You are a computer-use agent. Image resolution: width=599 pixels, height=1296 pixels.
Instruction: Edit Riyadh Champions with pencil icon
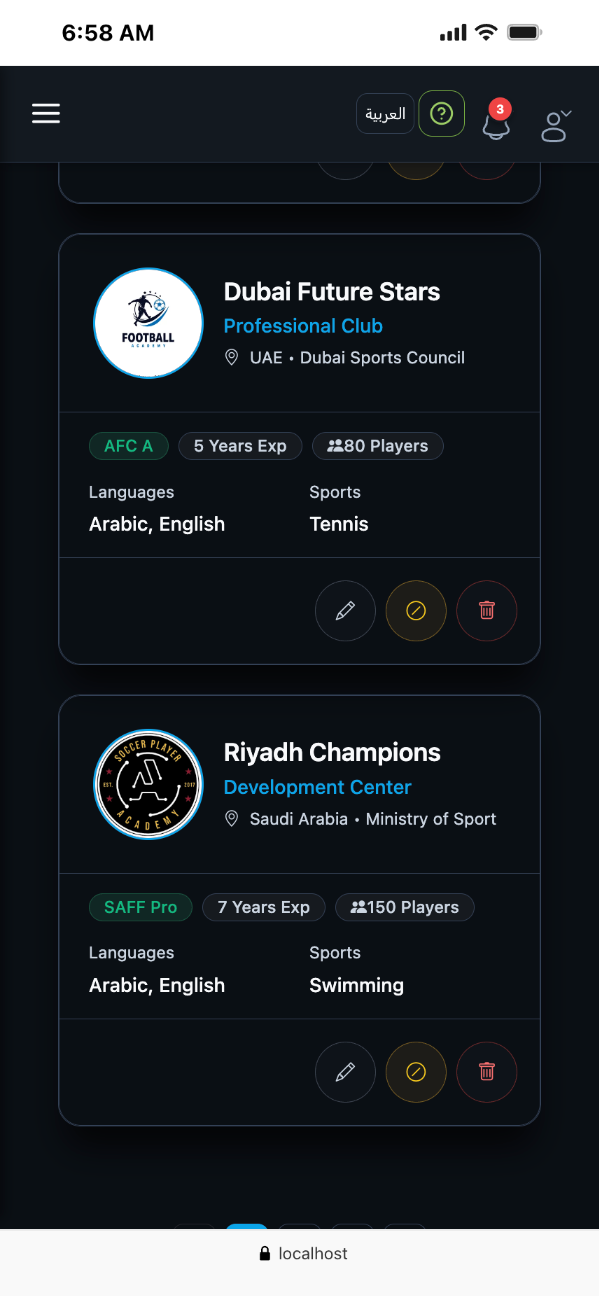[345, 1071]
